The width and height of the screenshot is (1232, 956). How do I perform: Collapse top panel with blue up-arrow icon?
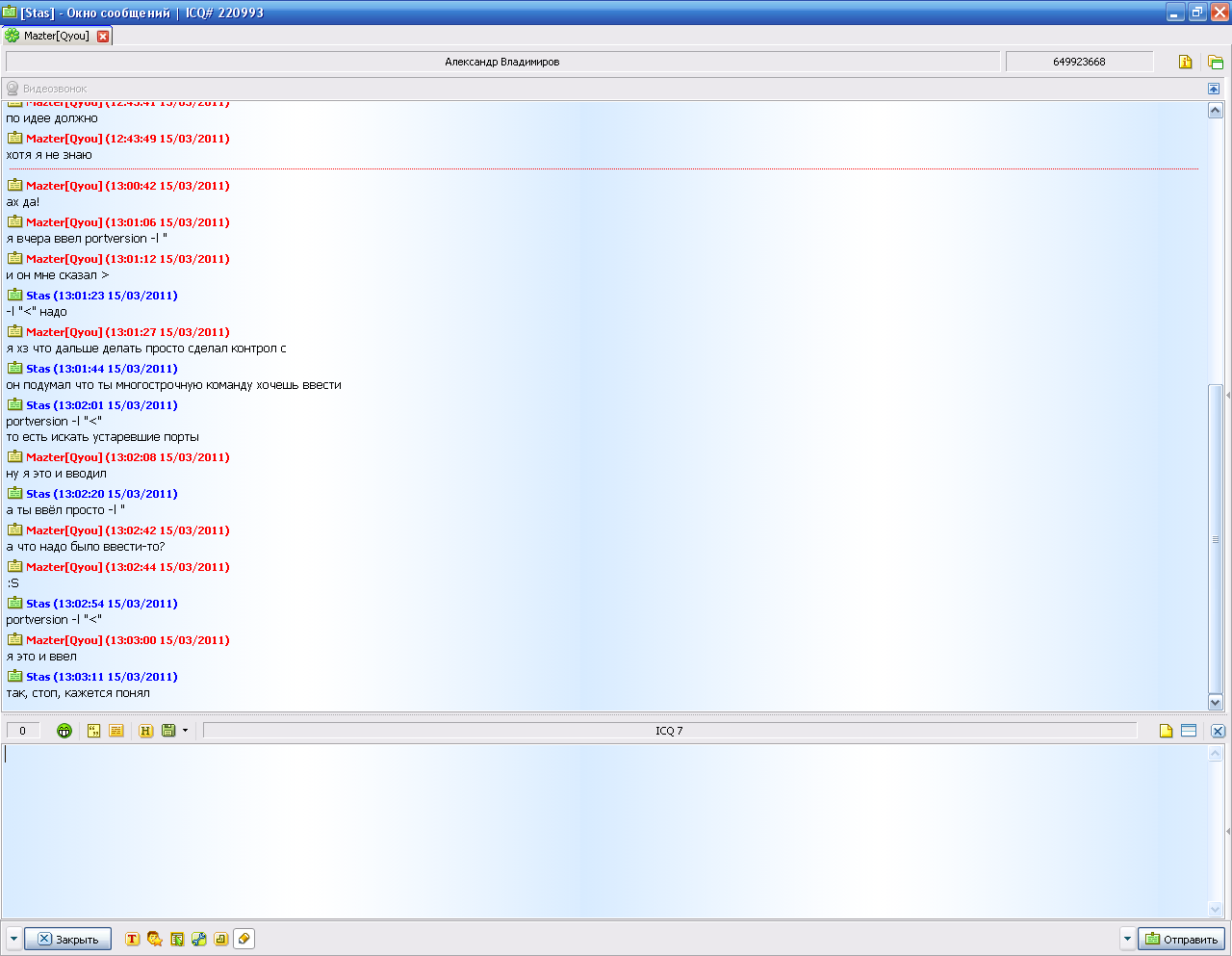(1214, 89)
